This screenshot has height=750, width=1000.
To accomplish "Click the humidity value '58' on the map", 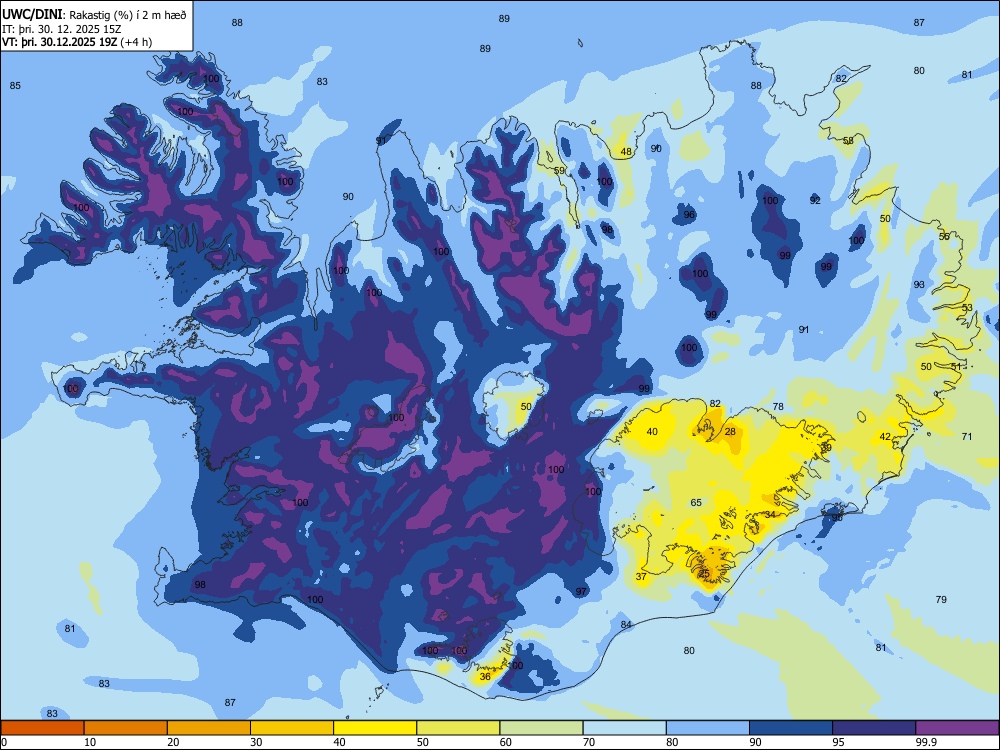I will click(848, 140).
